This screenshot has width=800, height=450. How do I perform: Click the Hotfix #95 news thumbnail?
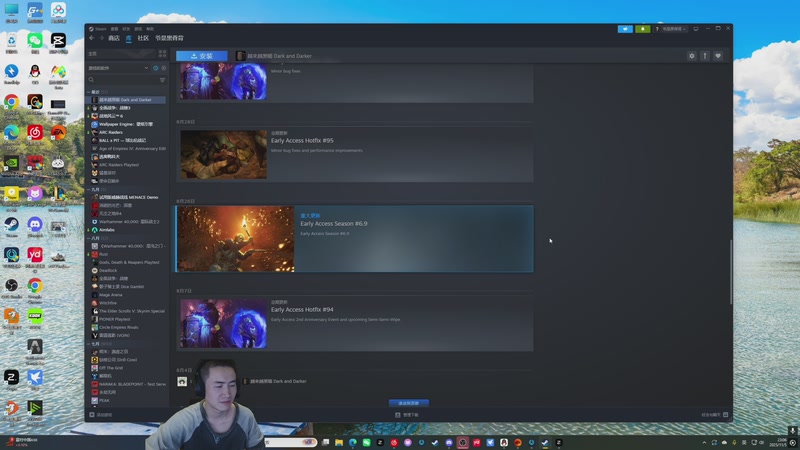pos(223,155)
